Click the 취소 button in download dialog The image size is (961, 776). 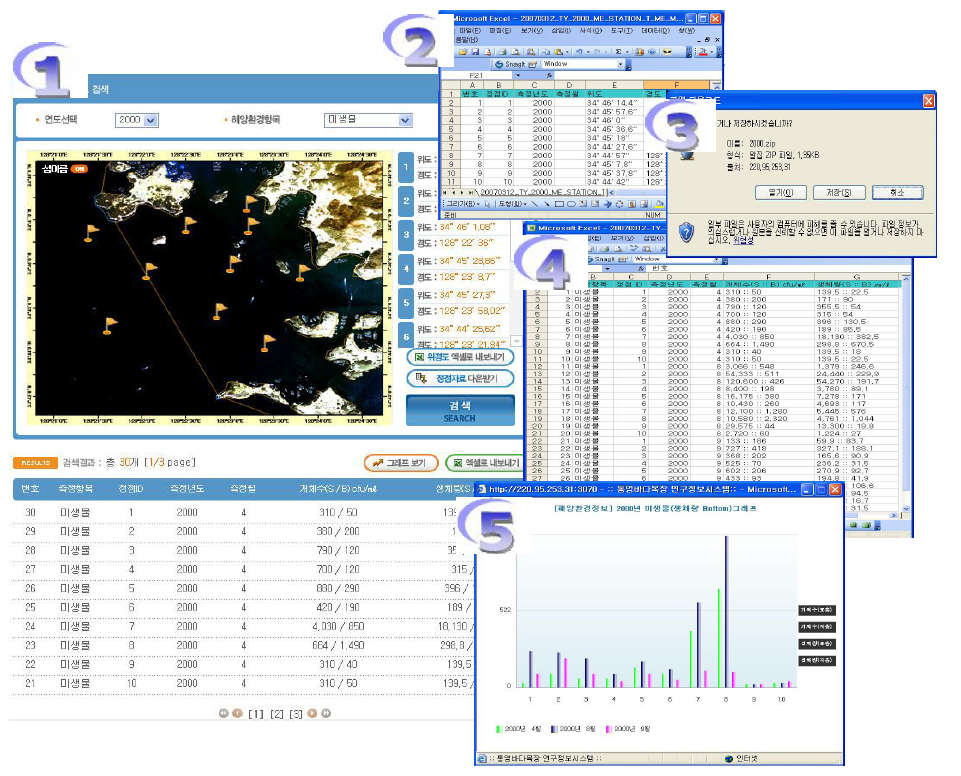[898, 192]
